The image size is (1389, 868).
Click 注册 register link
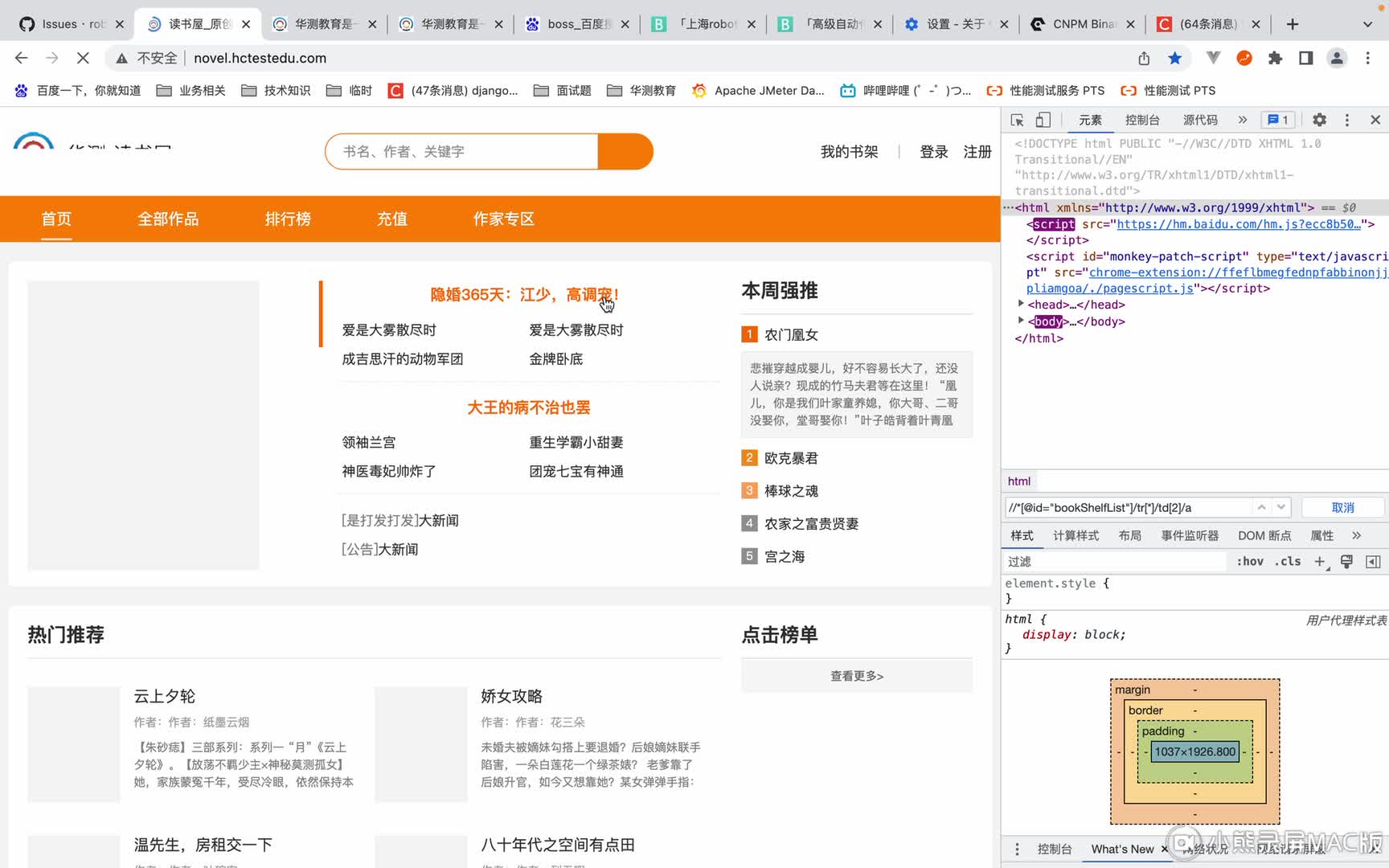click(x=977, y=152)
